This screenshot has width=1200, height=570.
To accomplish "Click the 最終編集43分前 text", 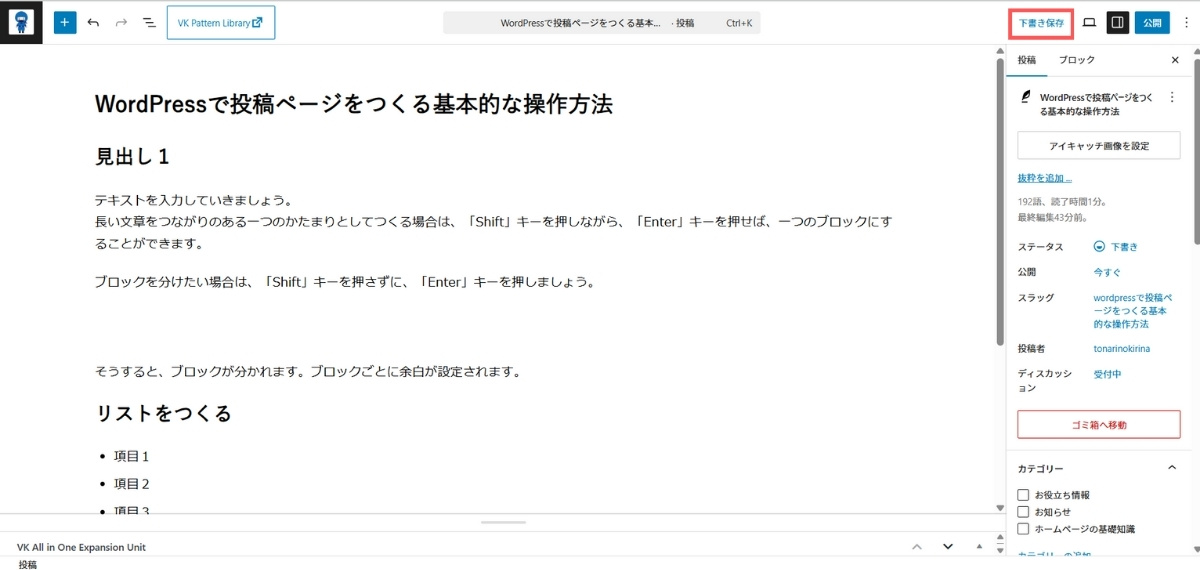I will (x=1053, y=216).
